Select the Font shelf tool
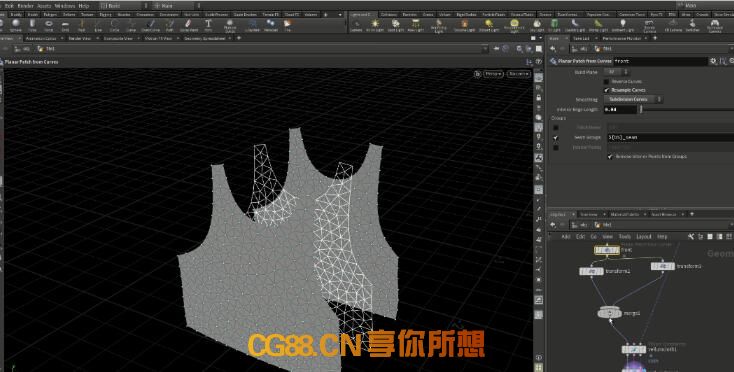The width and height of the screenshot is (734, 372). [208, 25]
